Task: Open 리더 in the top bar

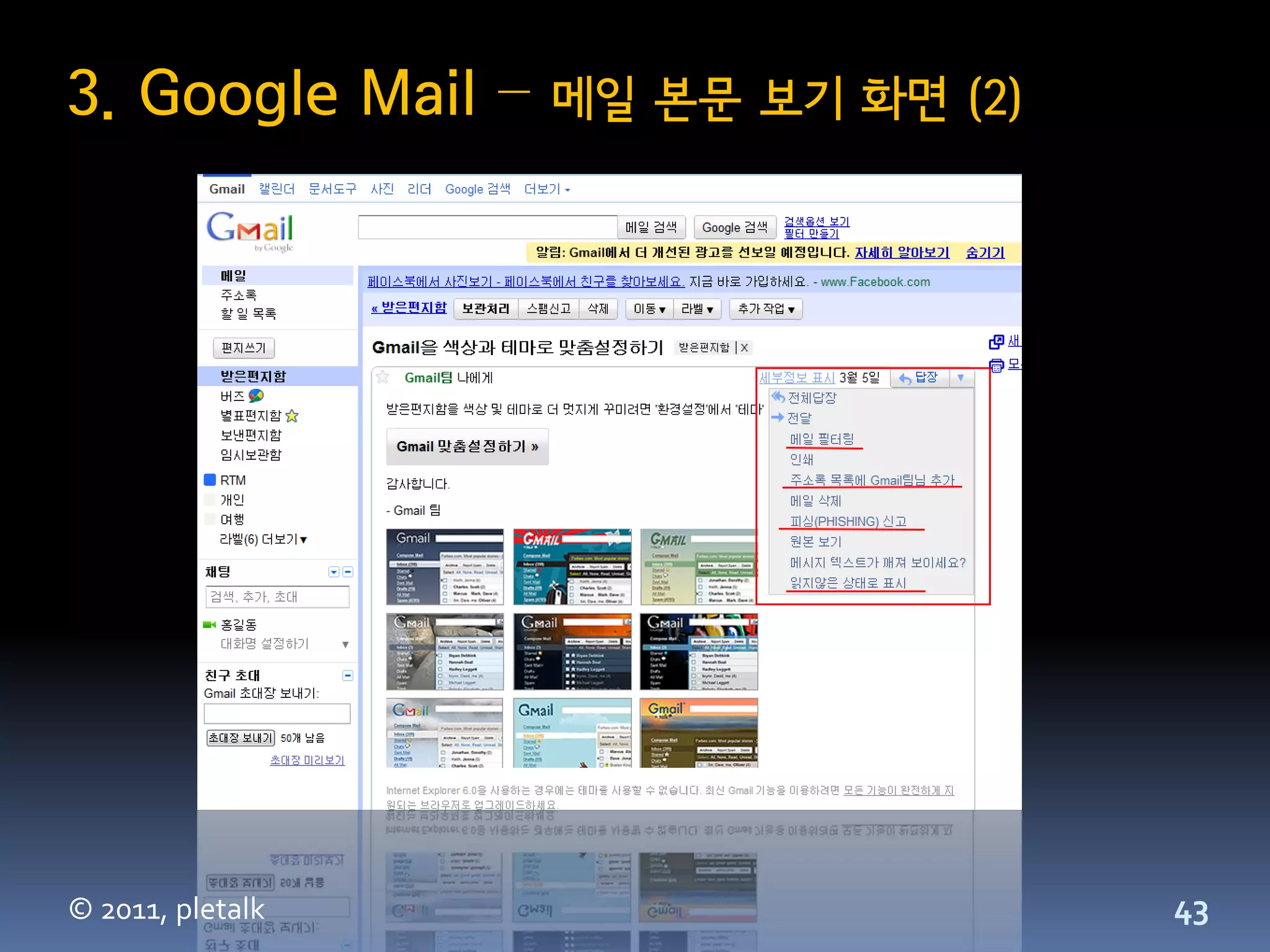Action: [x=419, y=189]
